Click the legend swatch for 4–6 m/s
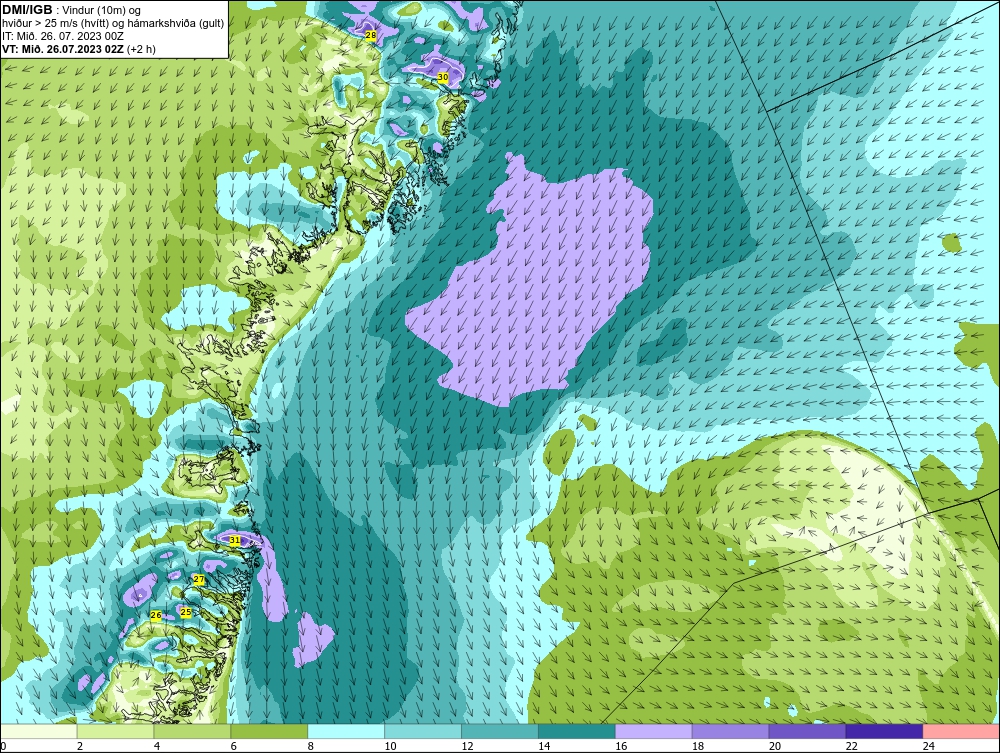1000x753 pixels. coord(192,731)
